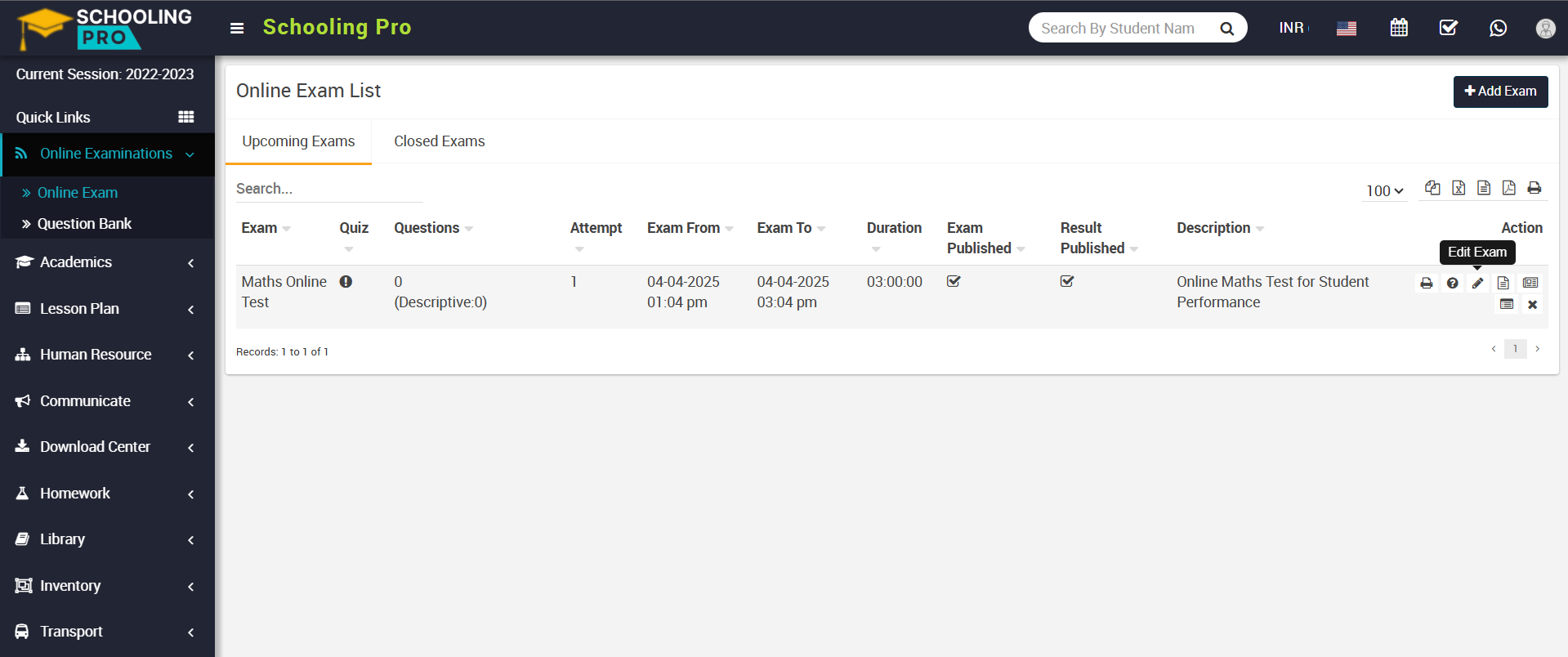
Task: Collapse the Online Examinations menu
Action: pyautogui.click(x=107, y=154)
